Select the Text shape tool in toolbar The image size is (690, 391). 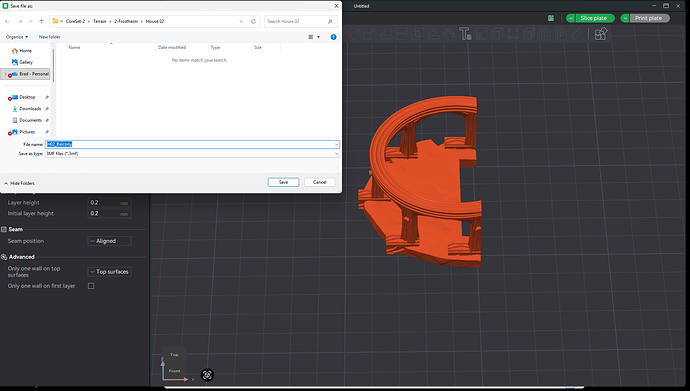pyautogui.click(x=465, y=34)
